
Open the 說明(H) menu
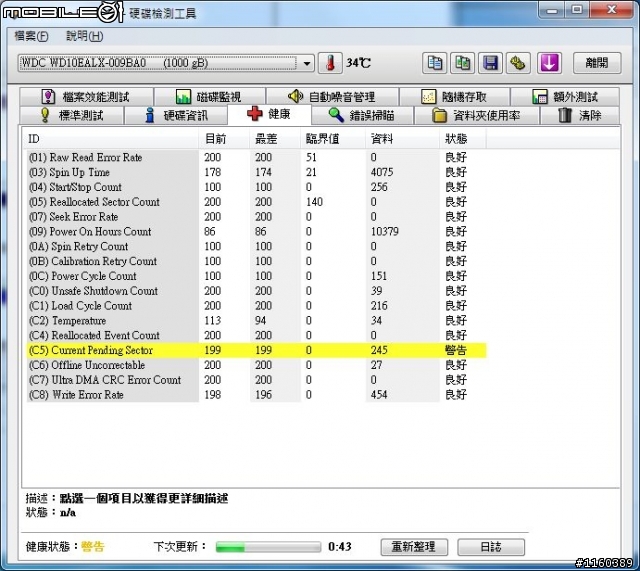tap(85, 36)
